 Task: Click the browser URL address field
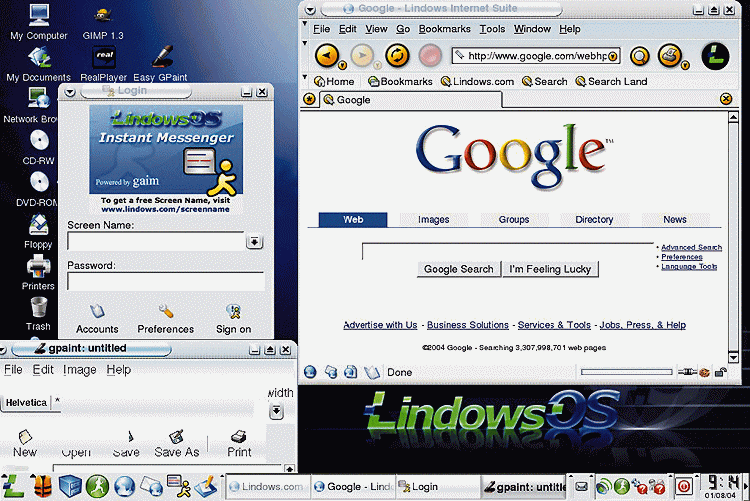535,56
